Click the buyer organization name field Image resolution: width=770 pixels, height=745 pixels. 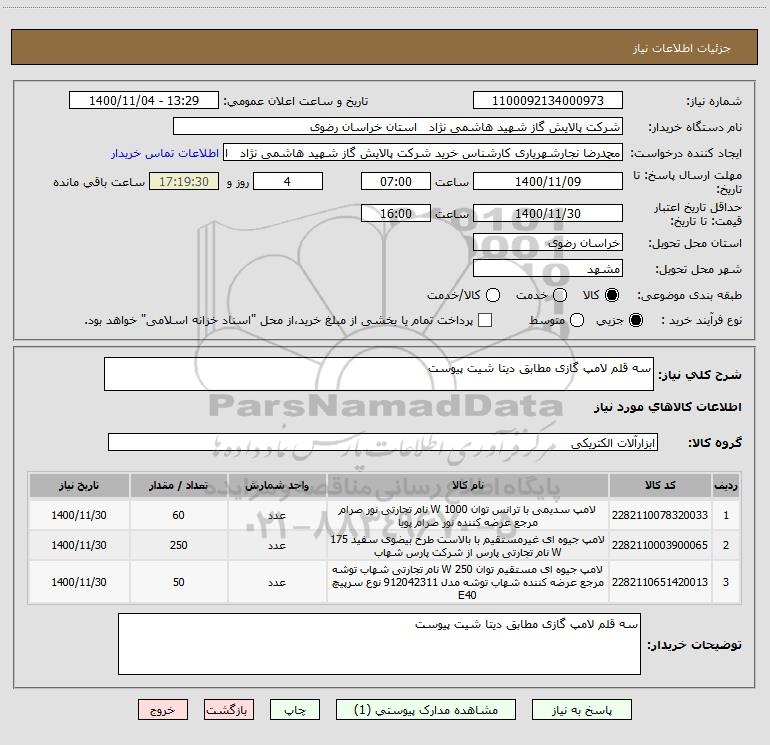(398, 126)
